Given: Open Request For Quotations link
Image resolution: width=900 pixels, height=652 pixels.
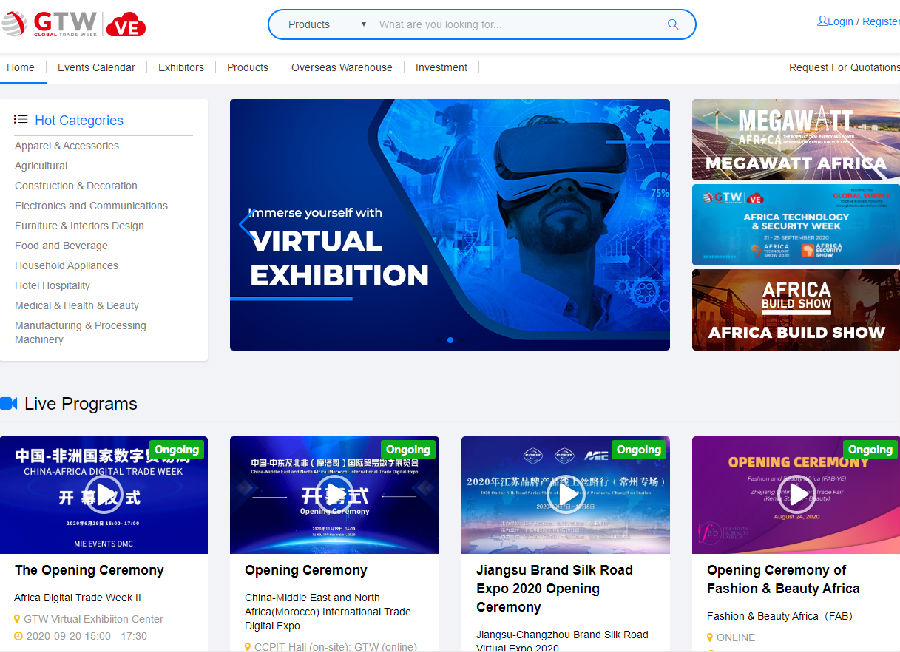Looking at the screenshot, I should click(x=844, y=67).
